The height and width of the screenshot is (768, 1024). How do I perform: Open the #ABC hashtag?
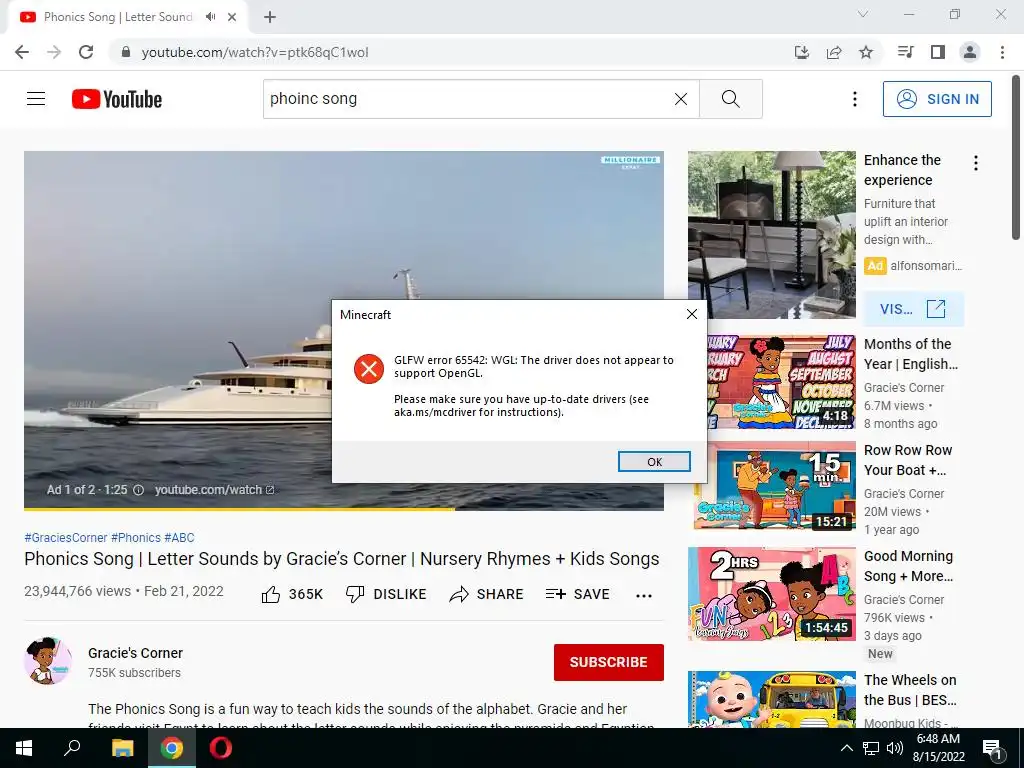[179, 537]
